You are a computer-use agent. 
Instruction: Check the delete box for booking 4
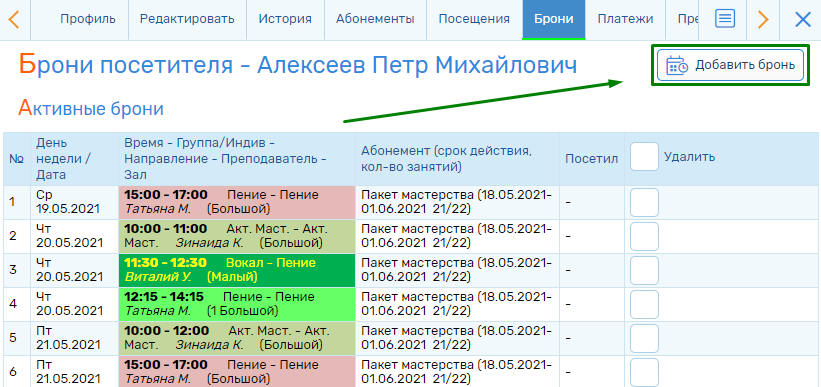click(644, 304)
